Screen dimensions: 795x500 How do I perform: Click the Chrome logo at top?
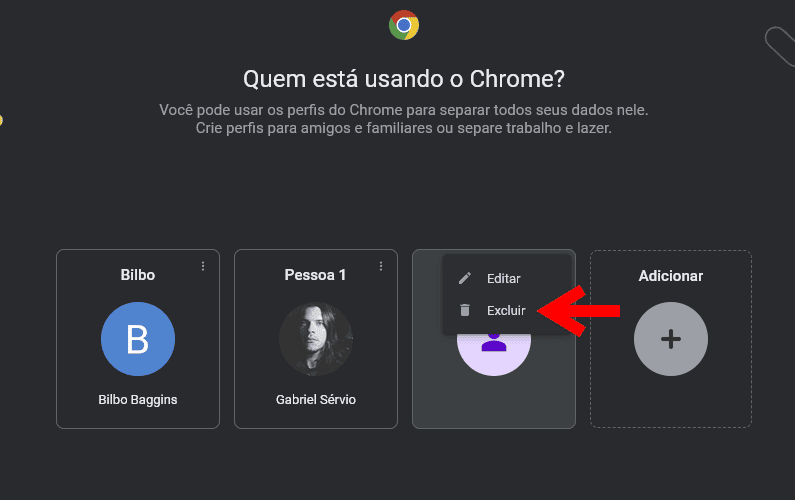(404, 25)
